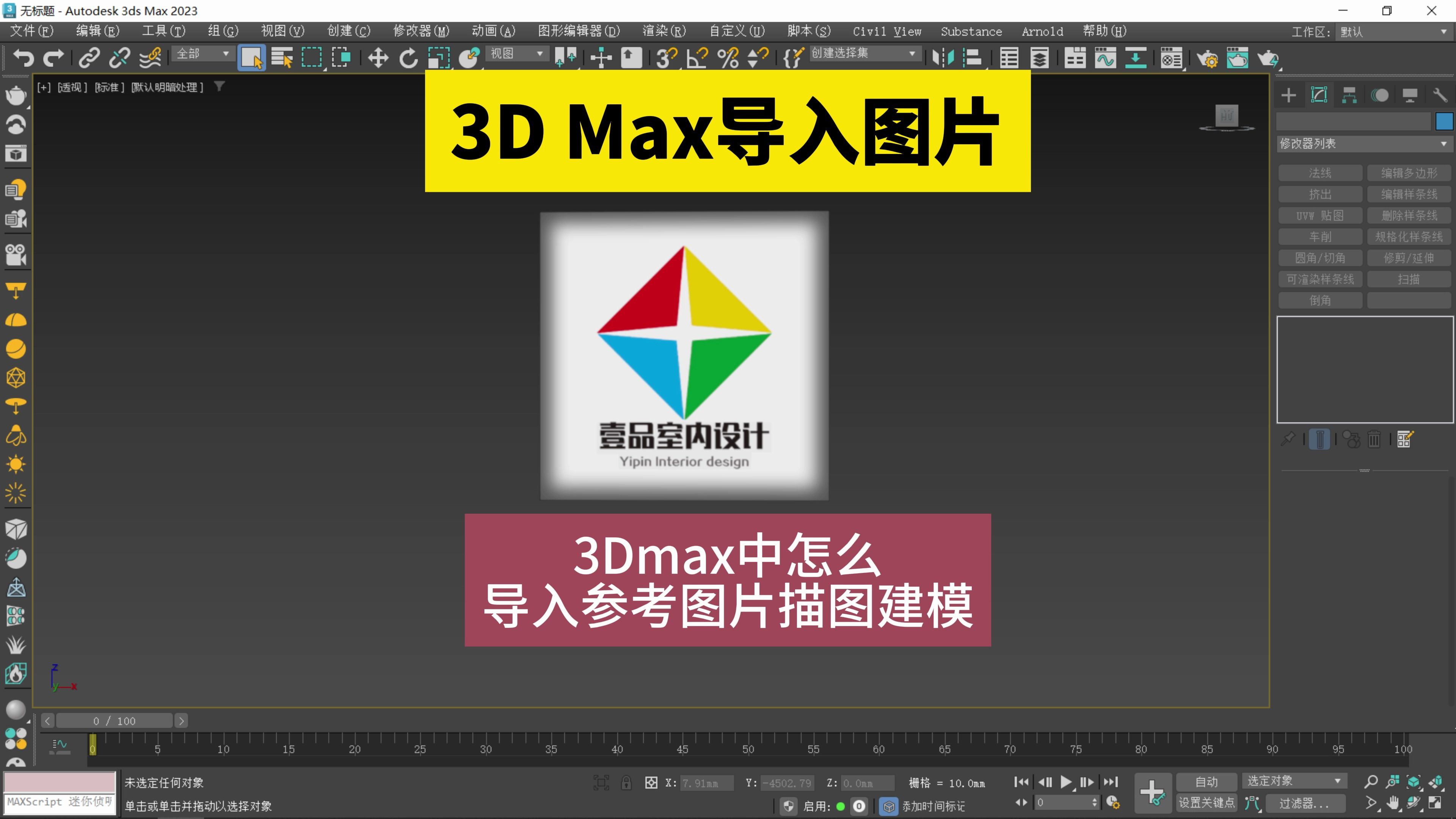Viewport: 1456px width, 819px height.
Task: Click the Undo arrow icon
Action: coord(24,58)
